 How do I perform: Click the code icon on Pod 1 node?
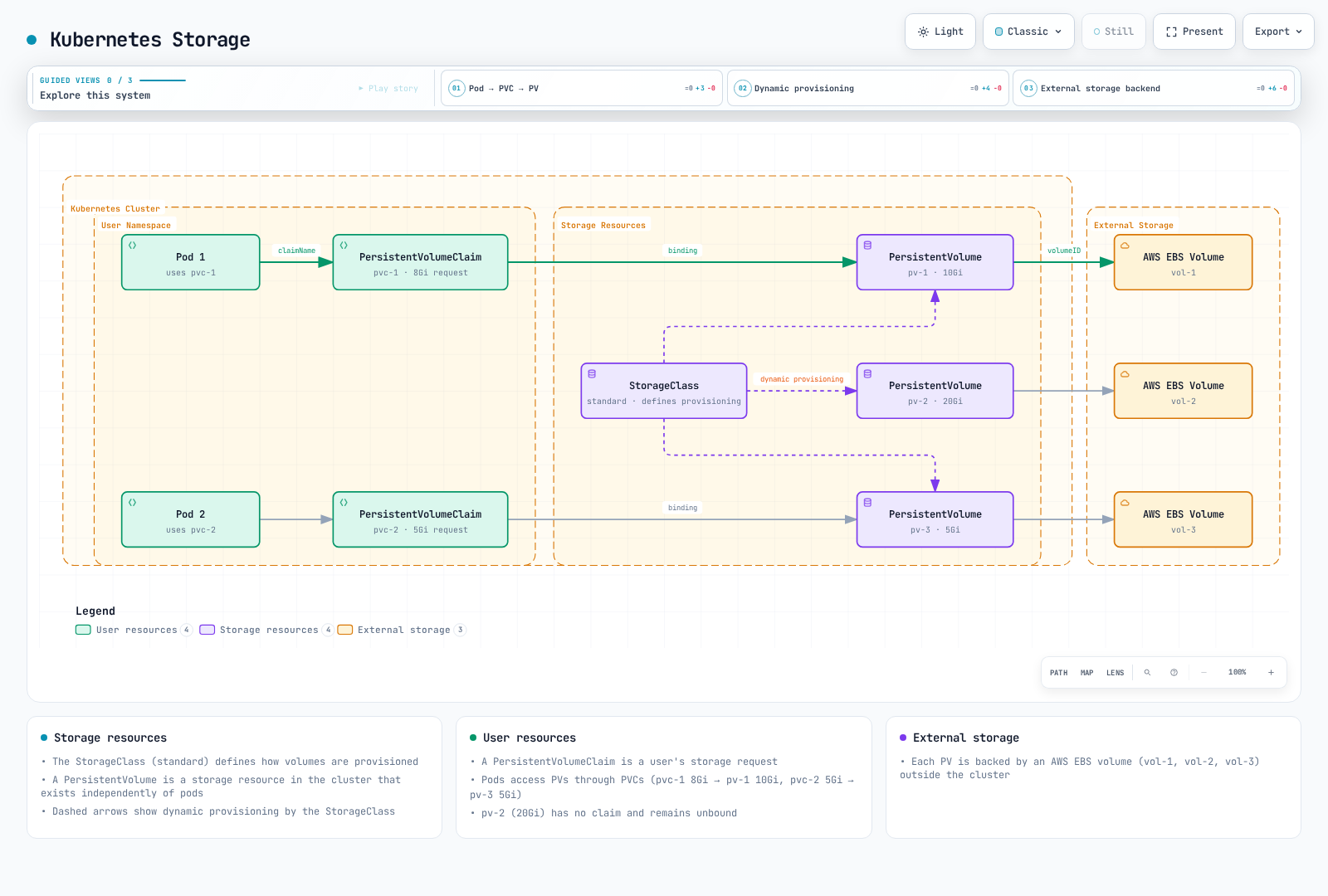pos(132,246)
